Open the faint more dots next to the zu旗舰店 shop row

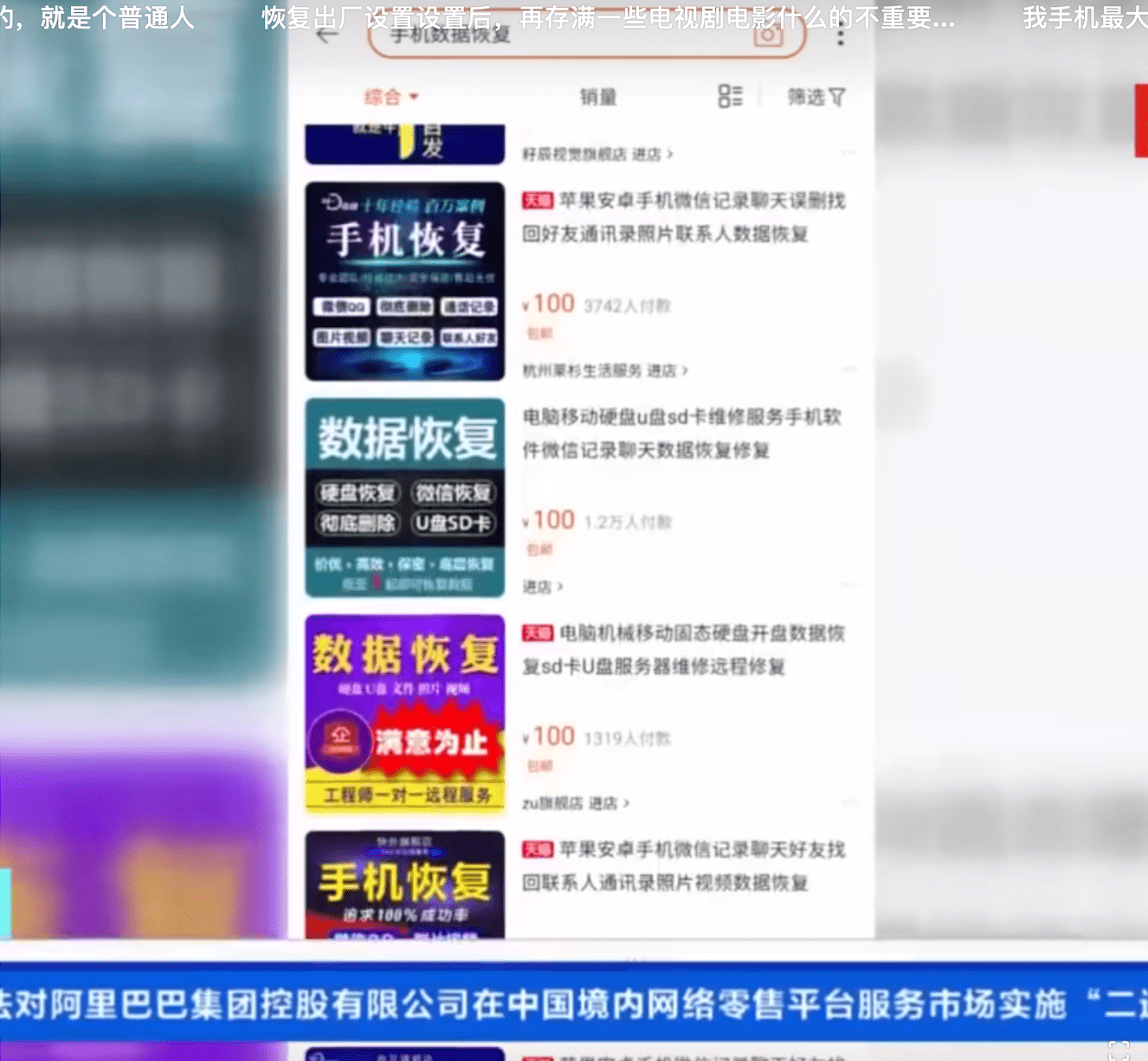pos(848,802)
